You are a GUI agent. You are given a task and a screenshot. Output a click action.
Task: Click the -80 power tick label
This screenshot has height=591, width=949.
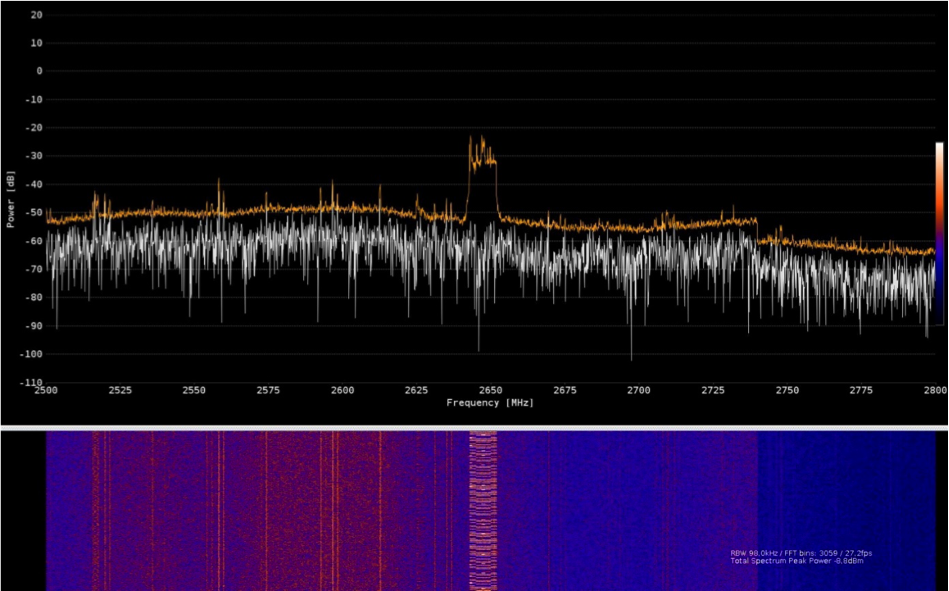(x=34, y=297)
